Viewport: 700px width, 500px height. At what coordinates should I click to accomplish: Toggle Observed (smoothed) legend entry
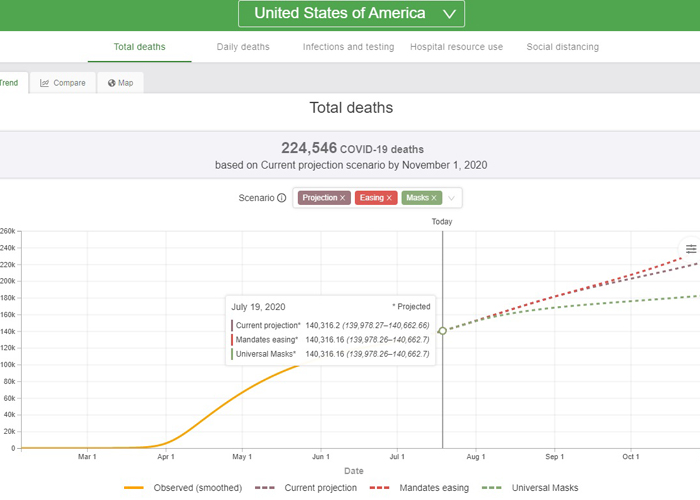(183, 488)
